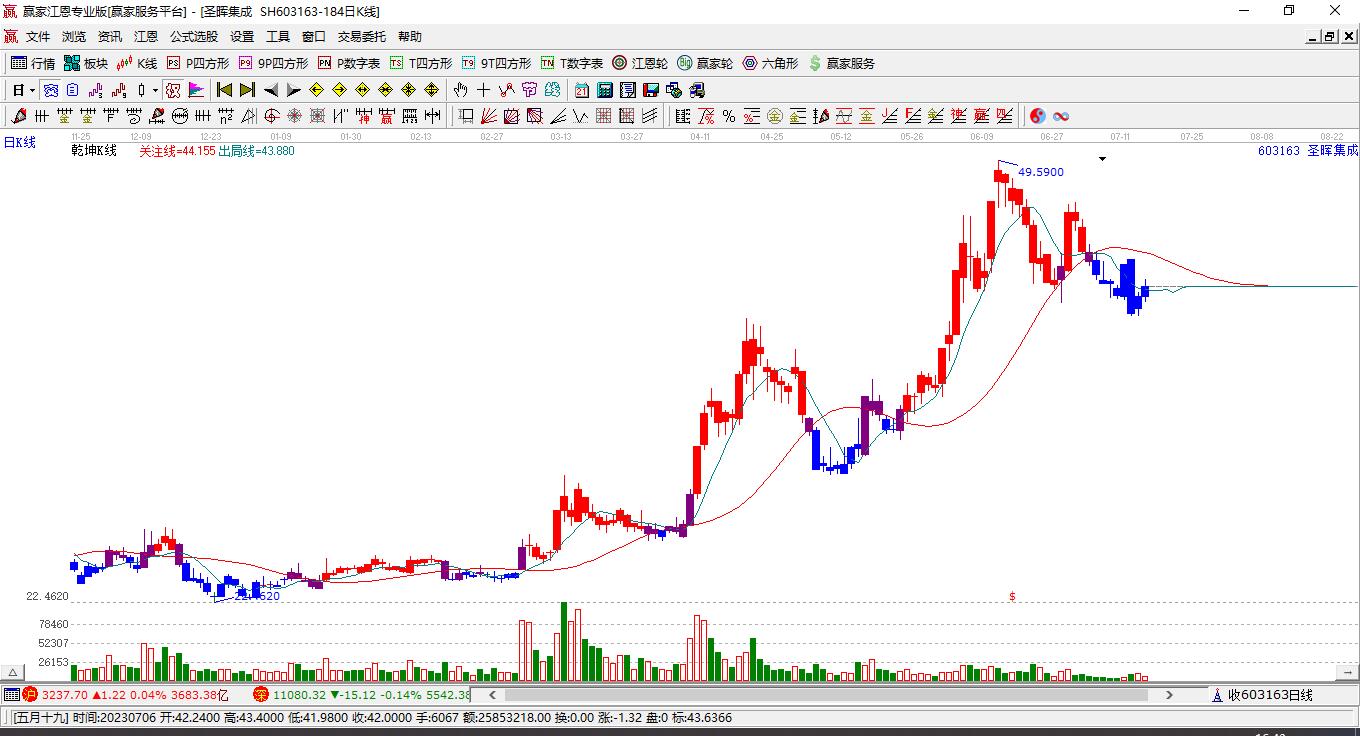Open the P四方形 tool, not 9P四方形
Image resolution: width=1360 pixels, height=736 pixels.
click(x=198, y=63)
